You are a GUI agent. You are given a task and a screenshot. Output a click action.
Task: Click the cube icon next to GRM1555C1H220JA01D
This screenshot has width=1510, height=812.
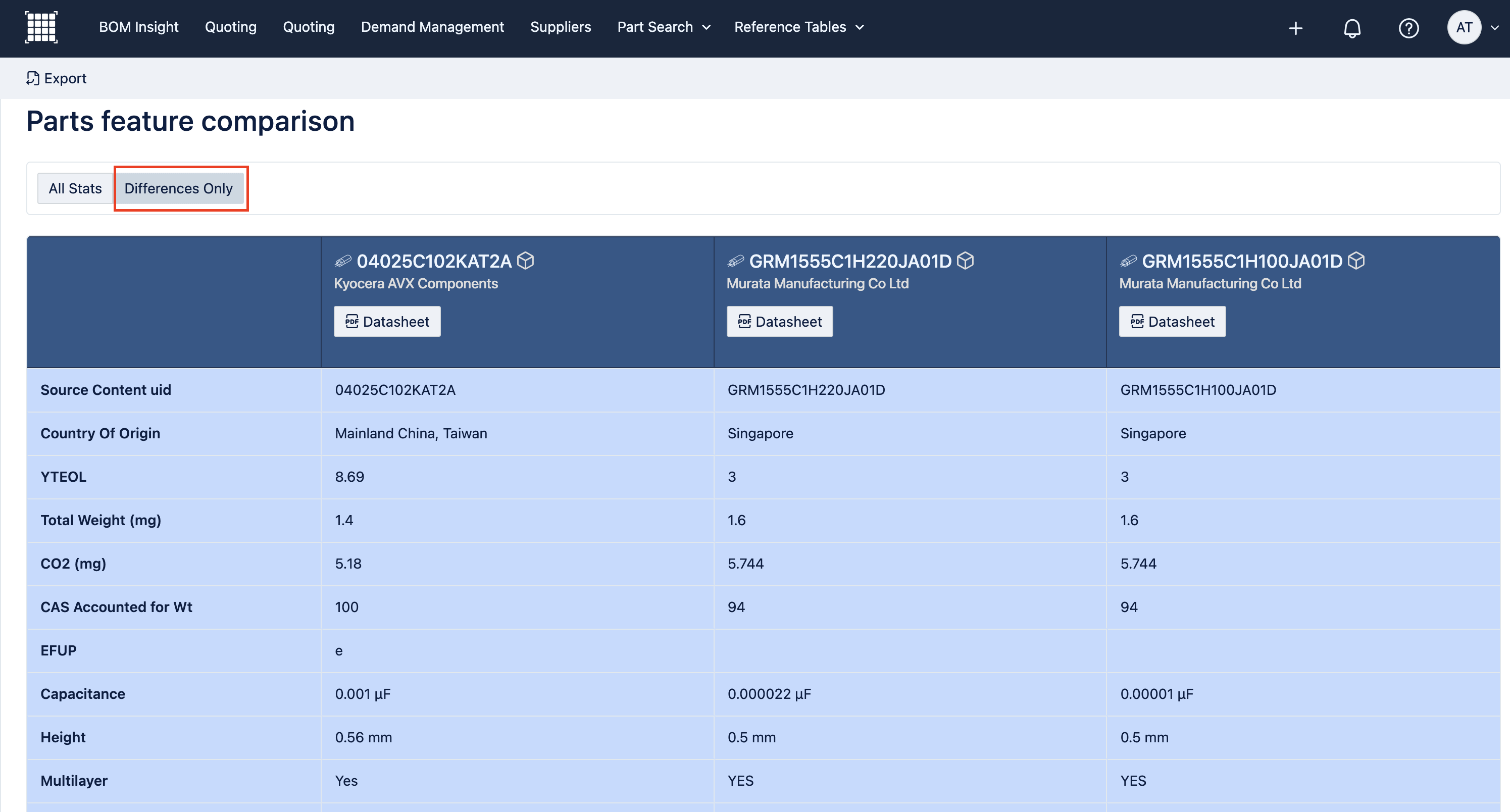[x=966, y=260]
